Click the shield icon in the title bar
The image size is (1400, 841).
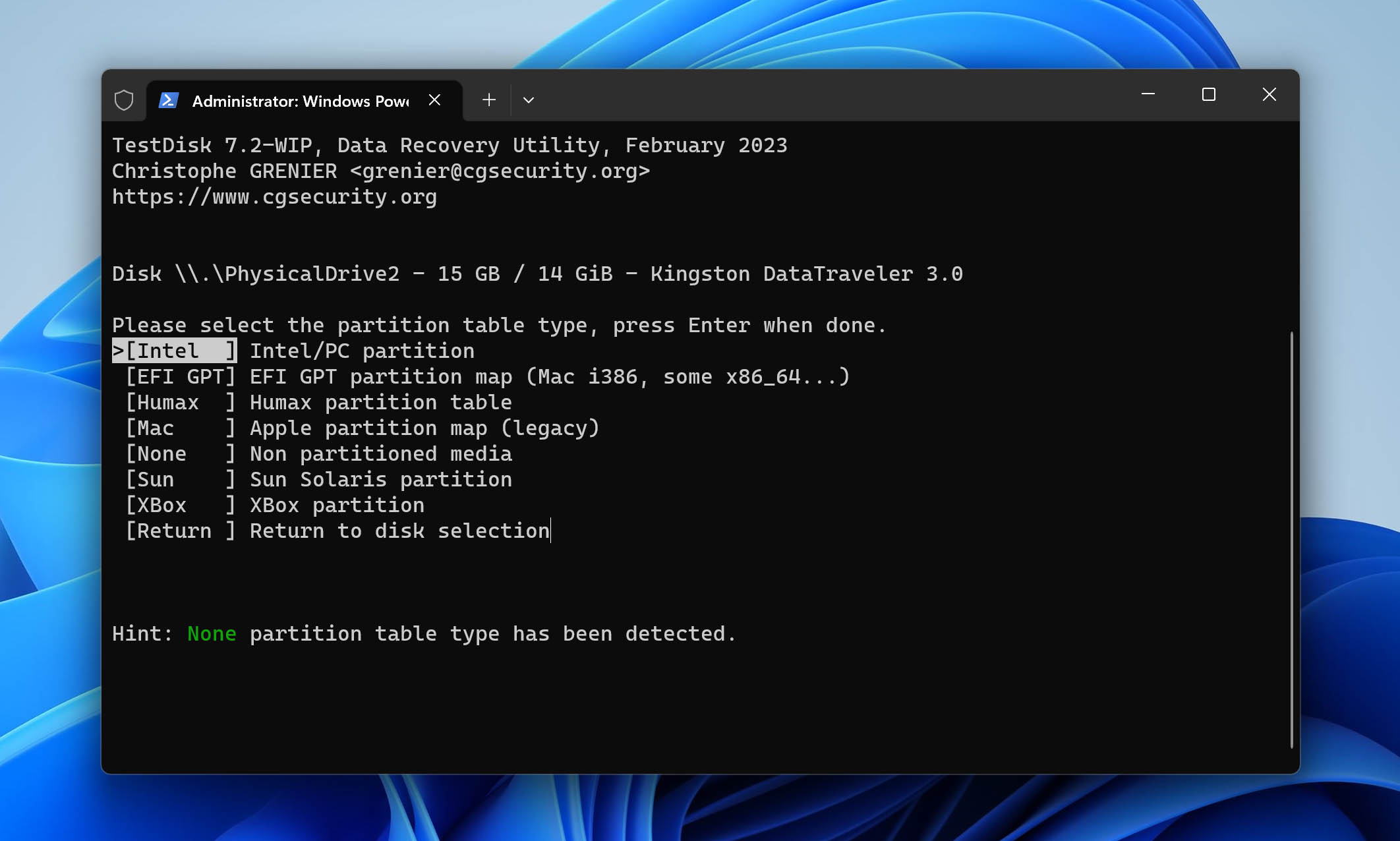tap(124, 100)
